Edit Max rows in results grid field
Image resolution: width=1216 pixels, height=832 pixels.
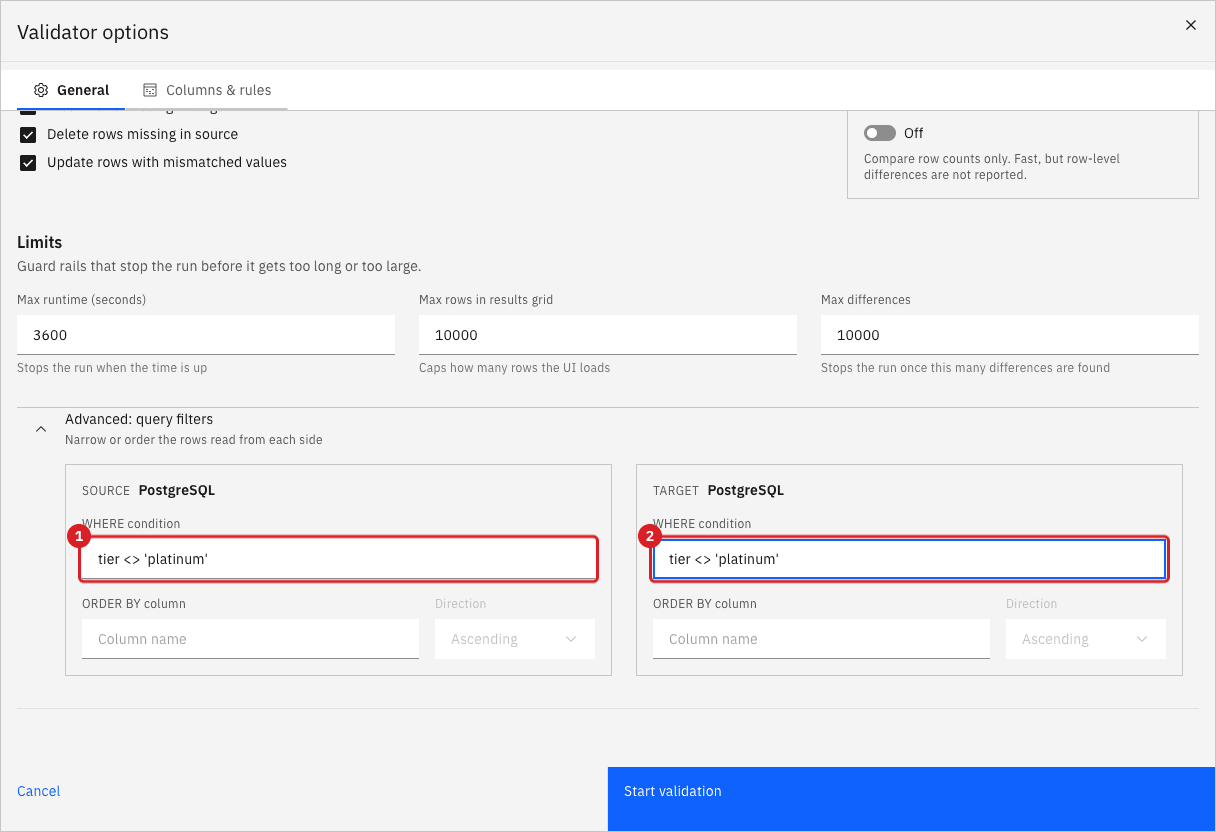(x=608, y=335)
